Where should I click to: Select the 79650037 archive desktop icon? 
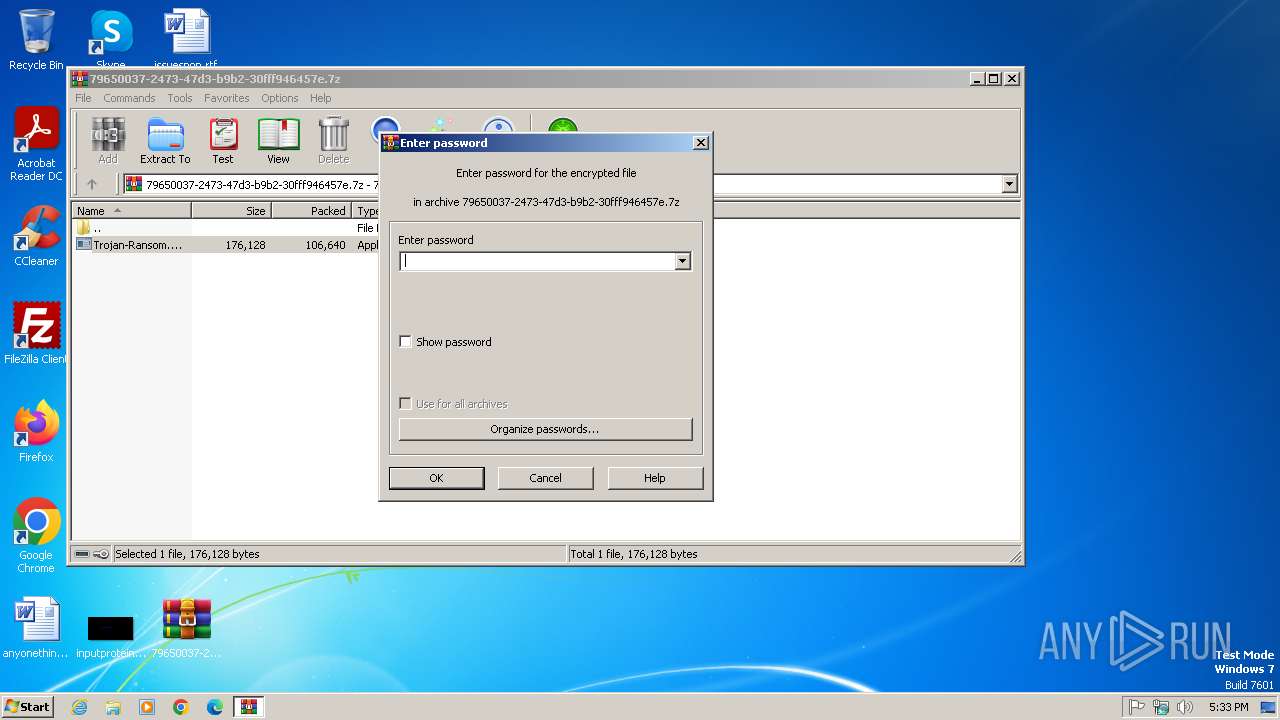tap(187, 628)
